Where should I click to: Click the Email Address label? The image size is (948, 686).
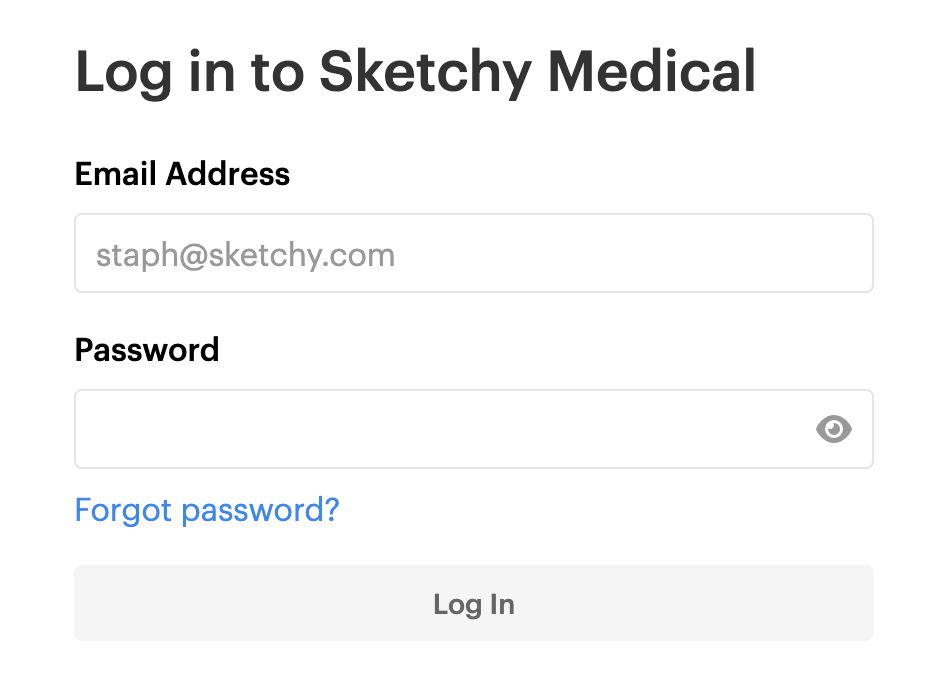click(x=182, y=174)
